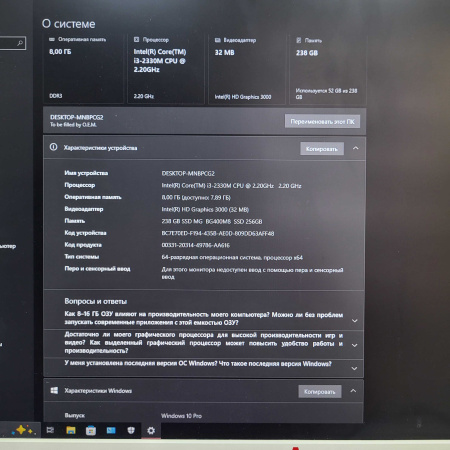The image size is (450, 450).
Task: Click the storage icon on the Память card
Action: click(x=299, y=40)
